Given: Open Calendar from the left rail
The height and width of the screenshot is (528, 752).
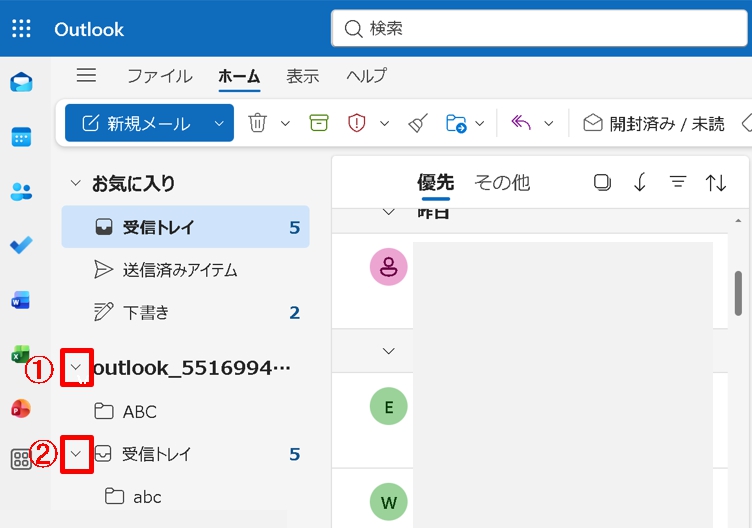Looking at the screenshot, I should (21, 137).
